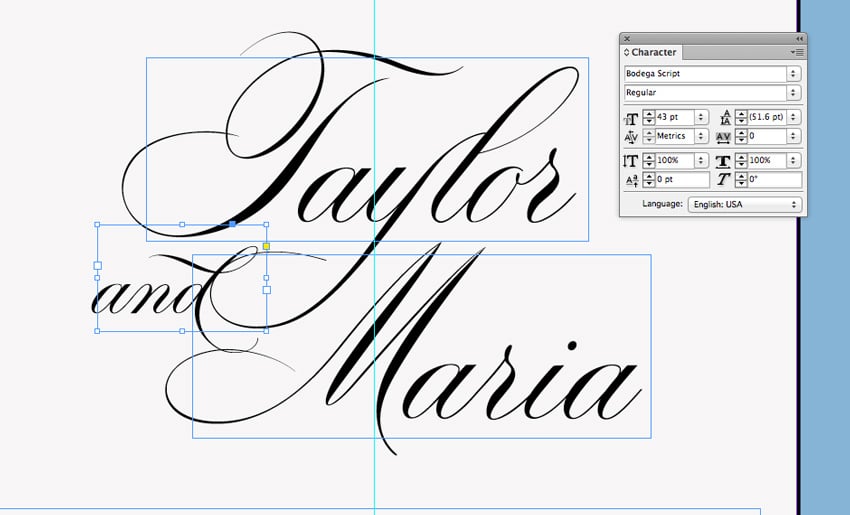Viewport: 850px width, 515px height.
Task: Click the Metrics kerning field
Action: pos(675,136)
